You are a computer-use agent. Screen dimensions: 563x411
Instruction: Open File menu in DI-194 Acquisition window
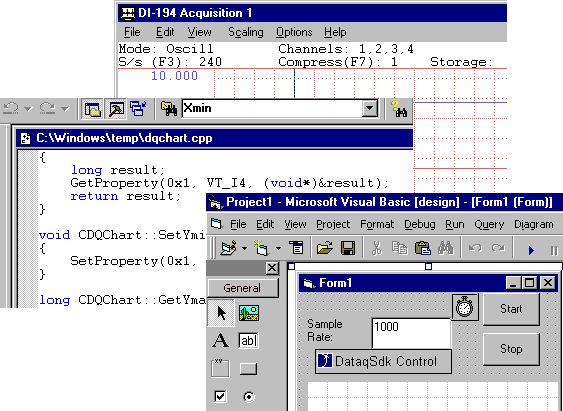pos(132,32)
